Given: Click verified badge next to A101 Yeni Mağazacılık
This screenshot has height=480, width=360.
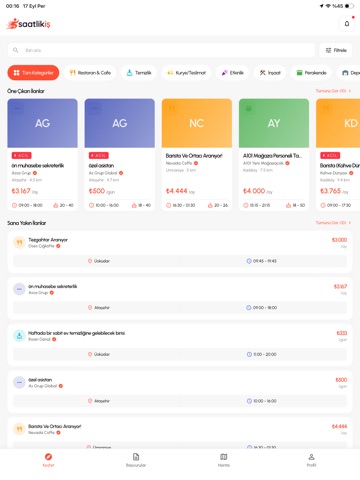Looking at the screenshot, I should click(x=287, y=163).
